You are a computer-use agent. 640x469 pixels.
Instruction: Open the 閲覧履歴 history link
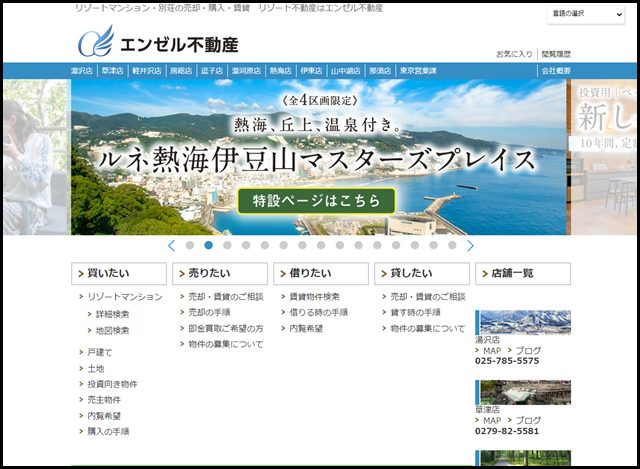point(556,54)
